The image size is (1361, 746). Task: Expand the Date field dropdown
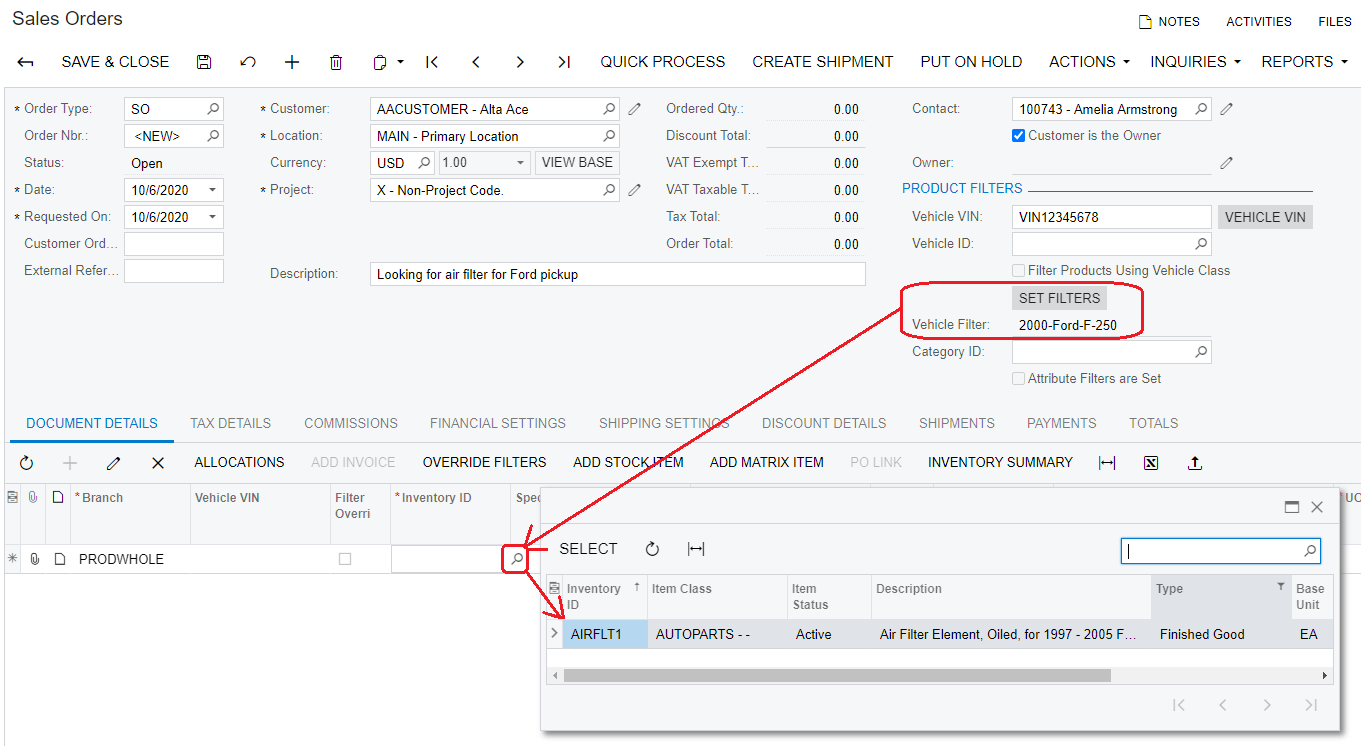[212, 190]
